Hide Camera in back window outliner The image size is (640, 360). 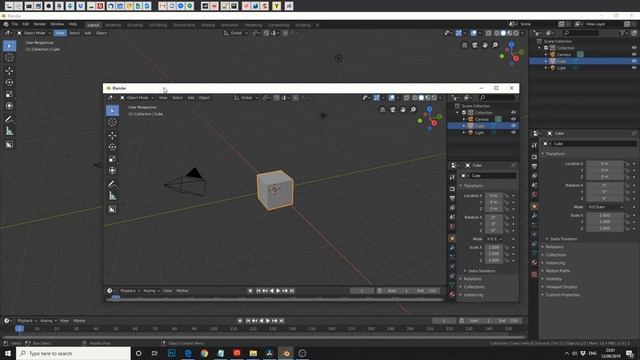(634, 54)
